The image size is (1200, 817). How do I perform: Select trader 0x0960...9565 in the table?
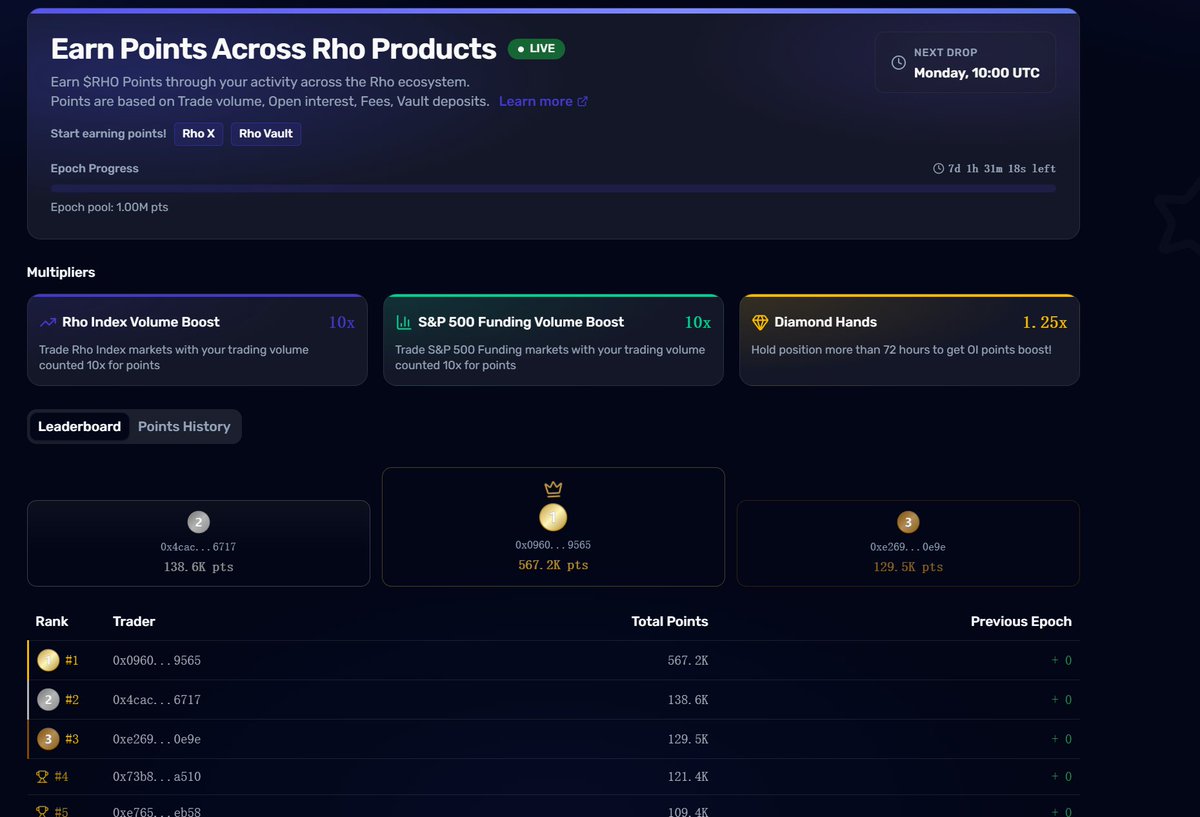coord(157,661)
